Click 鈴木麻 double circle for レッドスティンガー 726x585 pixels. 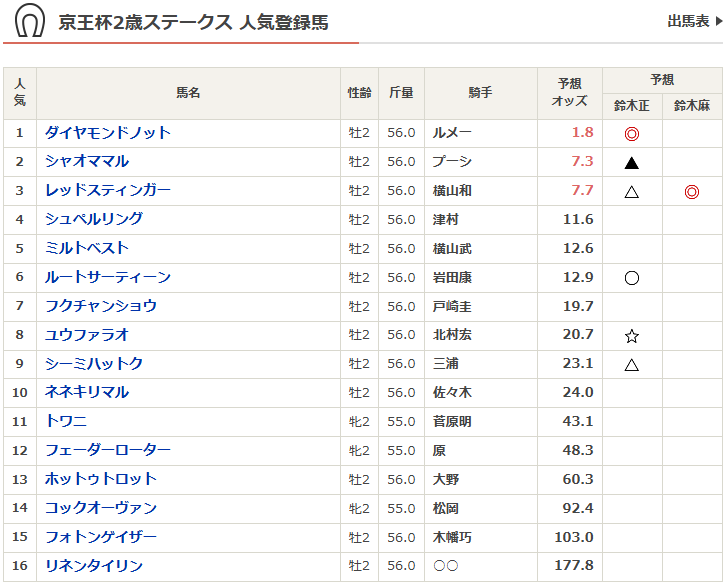tap(691, 191)
